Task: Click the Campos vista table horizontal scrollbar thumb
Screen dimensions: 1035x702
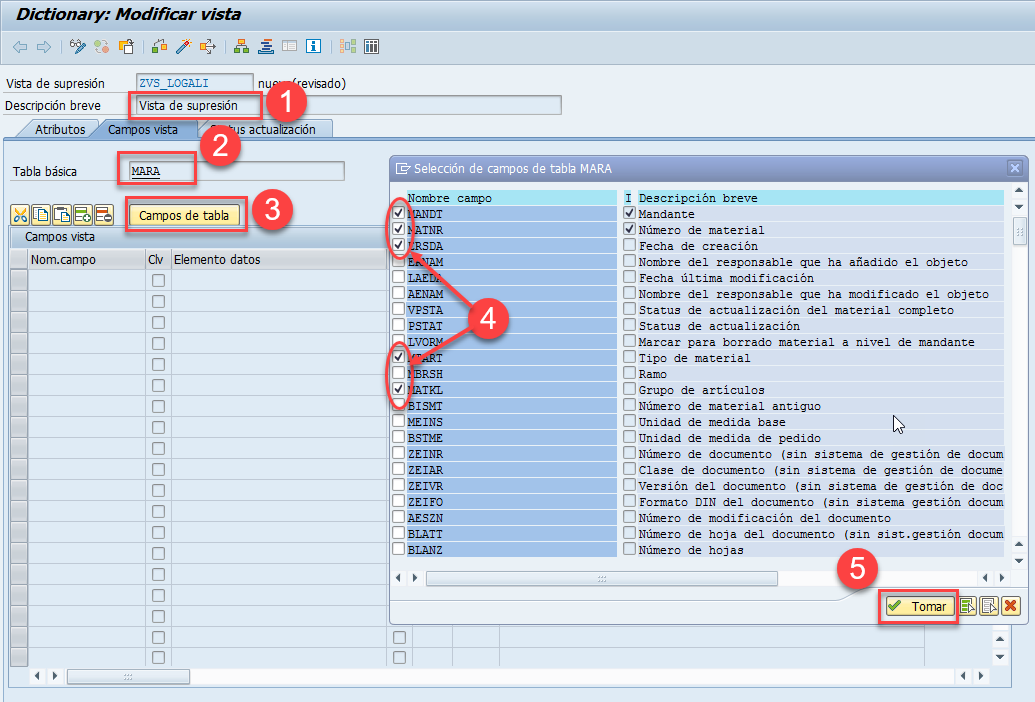Action: click(129, 676)
